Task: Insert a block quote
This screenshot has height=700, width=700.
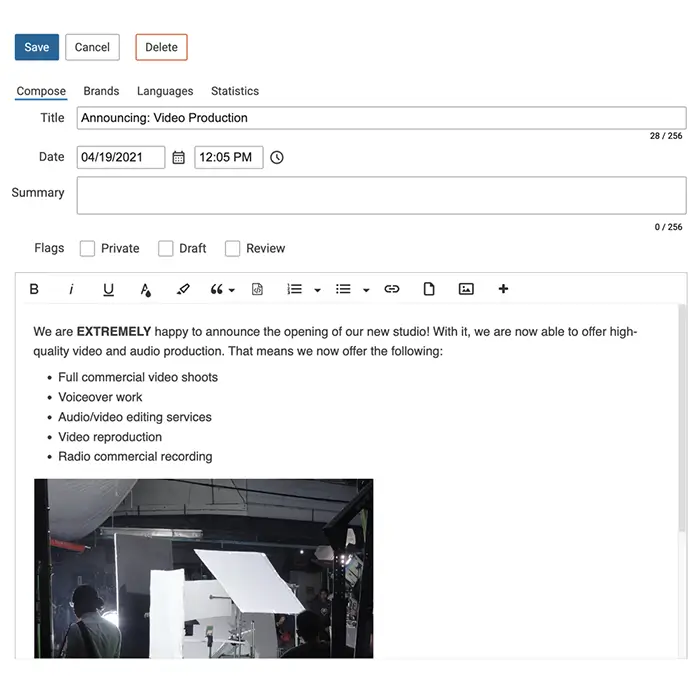Action: [x=217, y=289]
